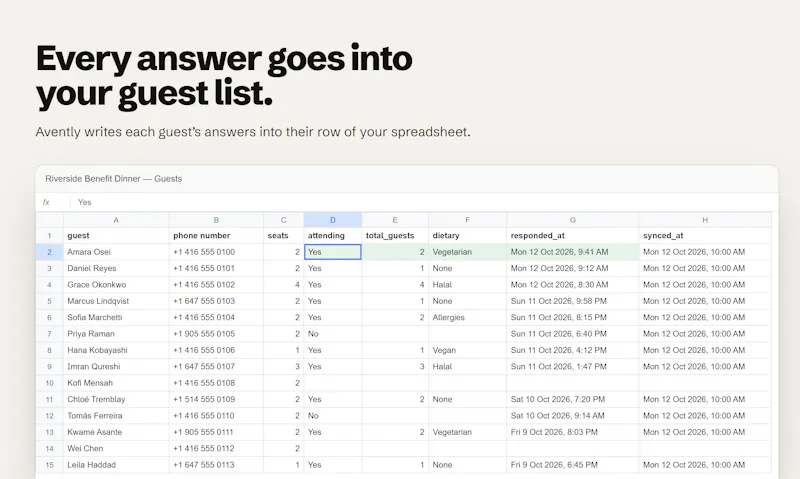
Task: Select column H header
Action: point(705,220)
